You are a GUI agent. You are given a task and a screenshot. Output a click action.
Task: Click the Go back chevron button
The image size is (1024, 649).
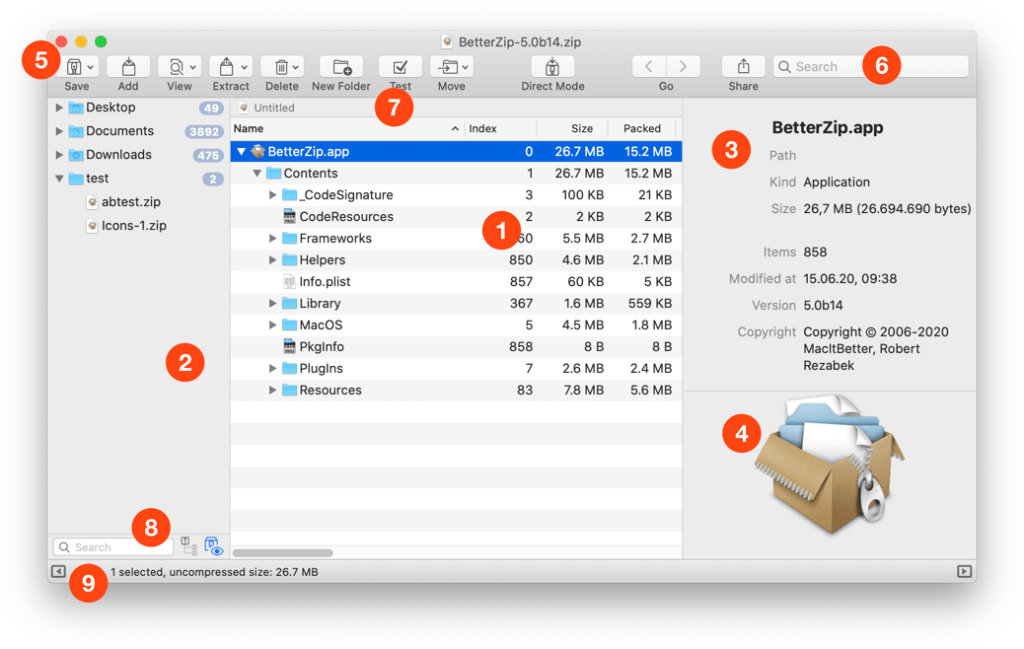pos(651,66)
